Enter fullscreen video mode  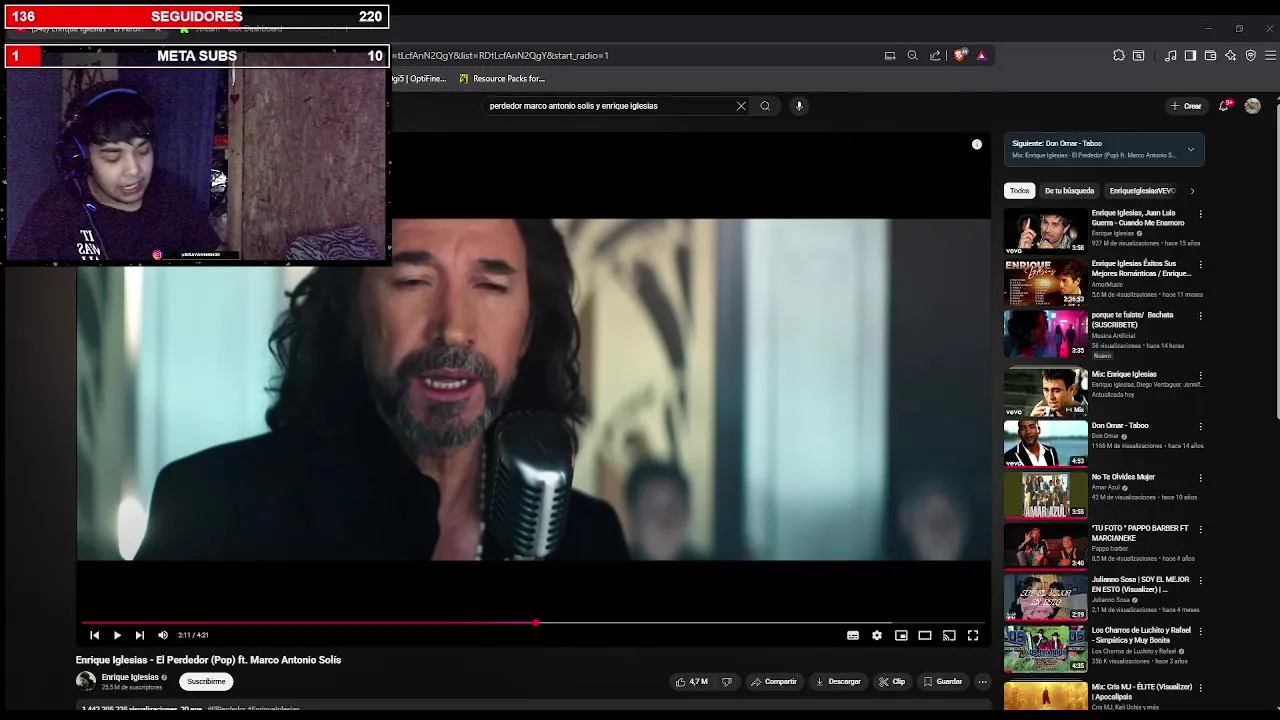coord(973,635)
